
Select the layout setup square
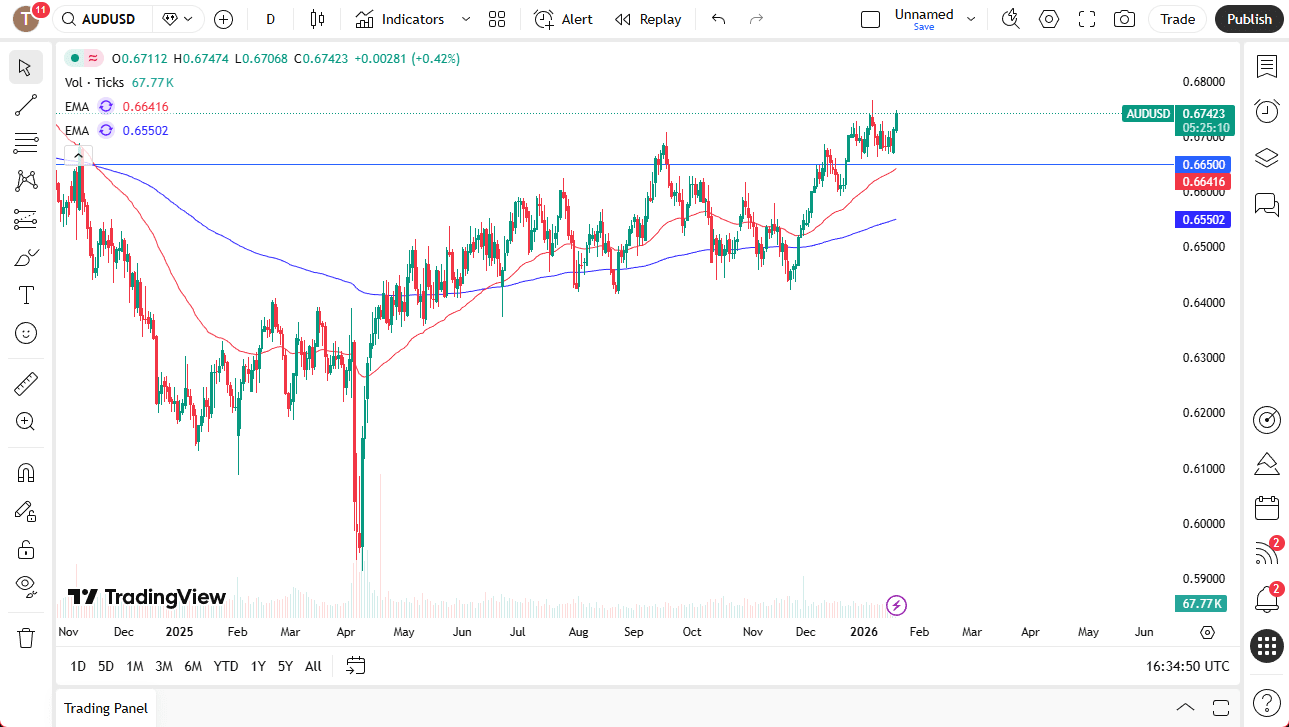[x=871, y=19]
